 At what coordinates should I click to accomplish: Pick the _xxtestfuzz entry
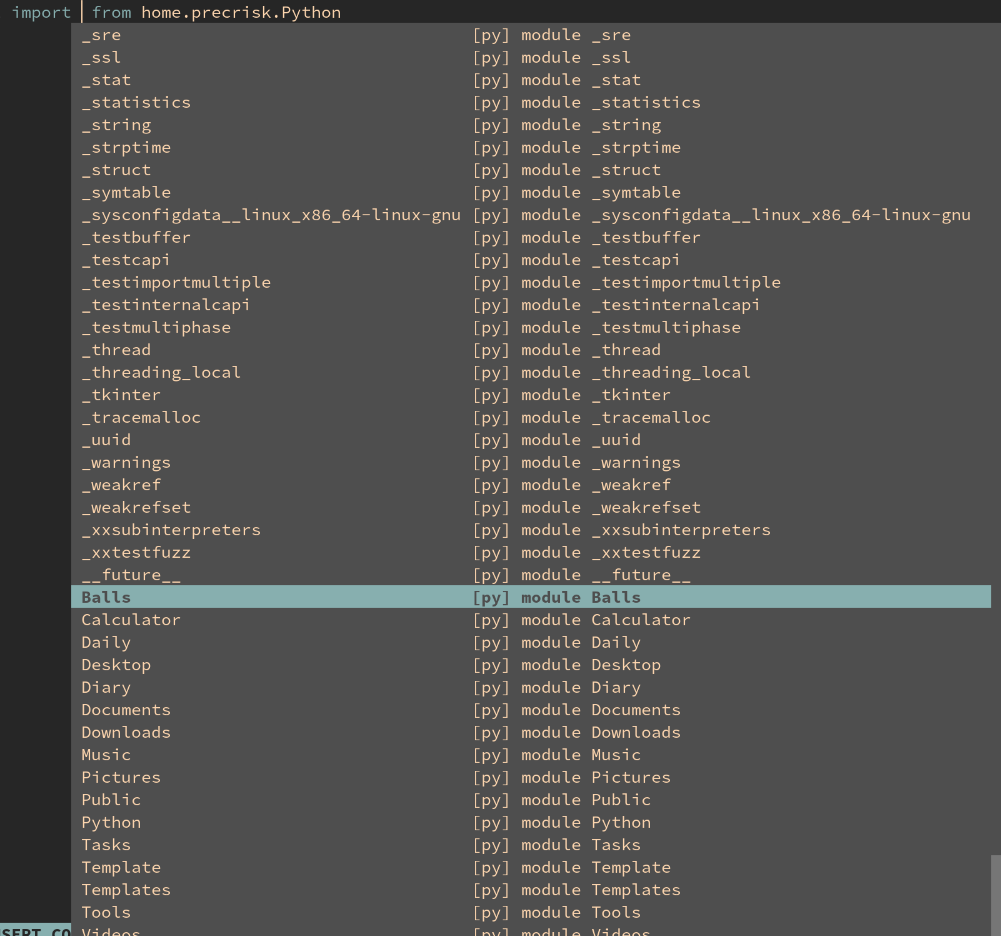point(531,552)
